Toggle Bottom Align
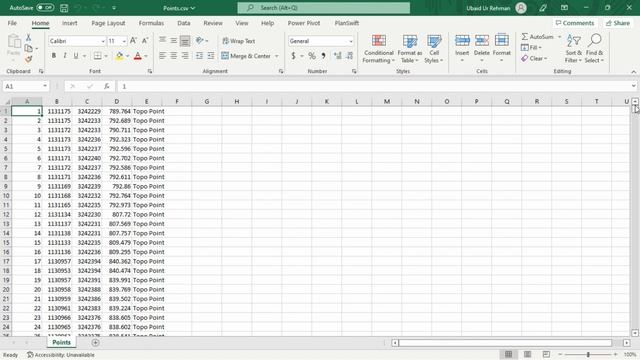 [185, 40]
